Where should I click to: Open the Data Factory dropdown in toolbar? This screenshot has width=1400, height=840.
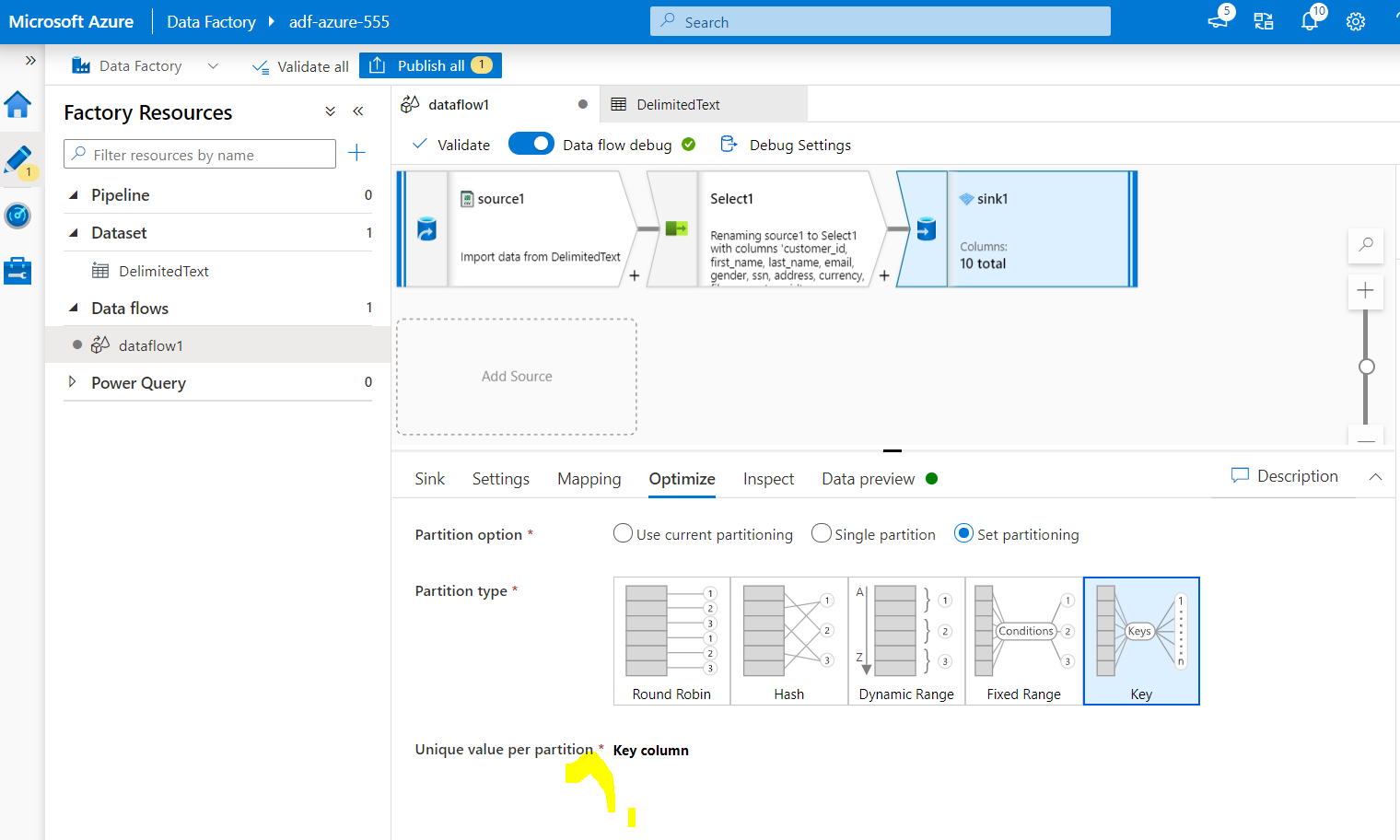point(146,66)
